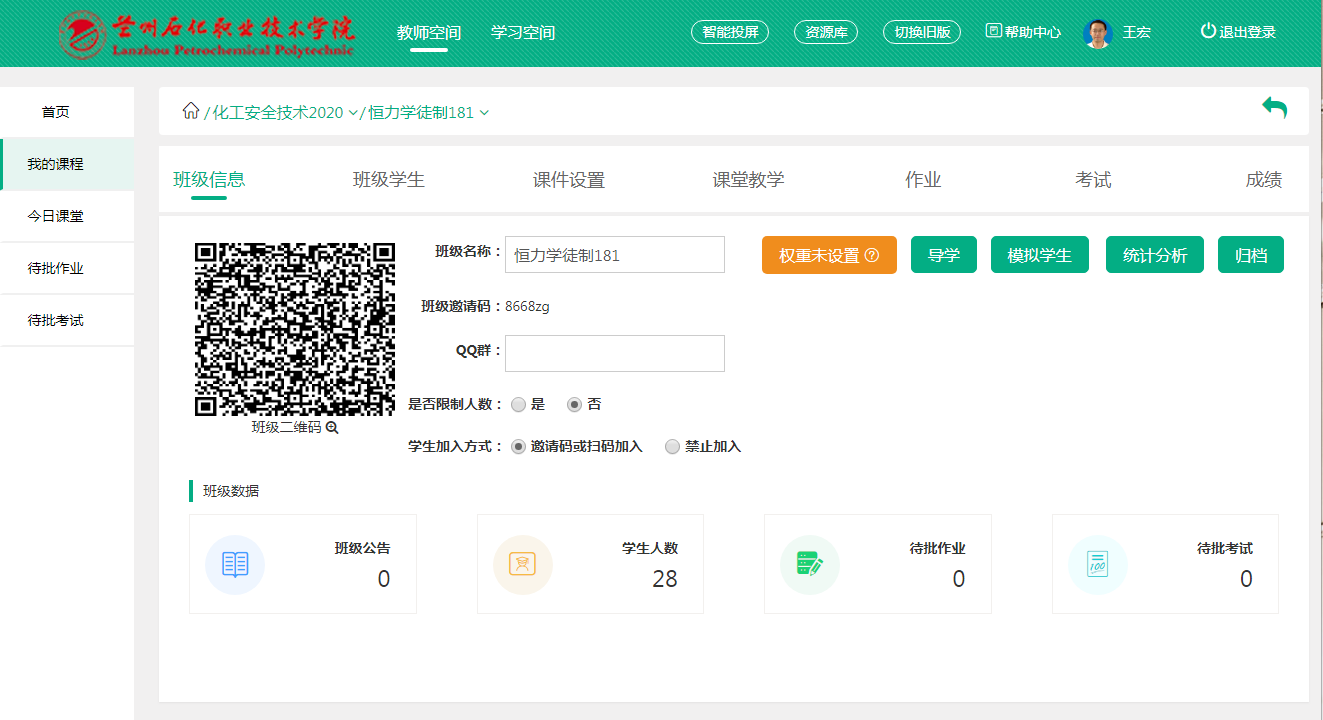Open the 课件设置 tab
Screen dimensions: 1323x720
point(569,180)
